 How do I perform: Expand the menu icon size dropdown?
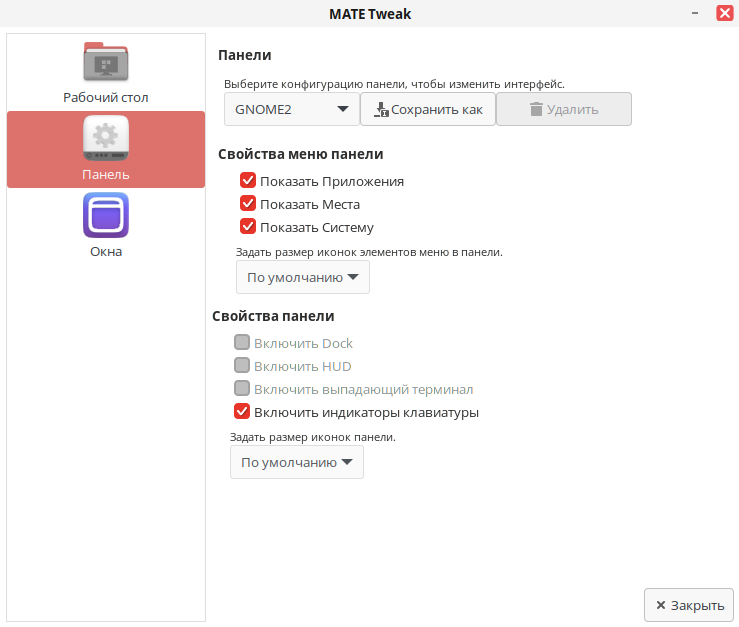pos(302,277)
